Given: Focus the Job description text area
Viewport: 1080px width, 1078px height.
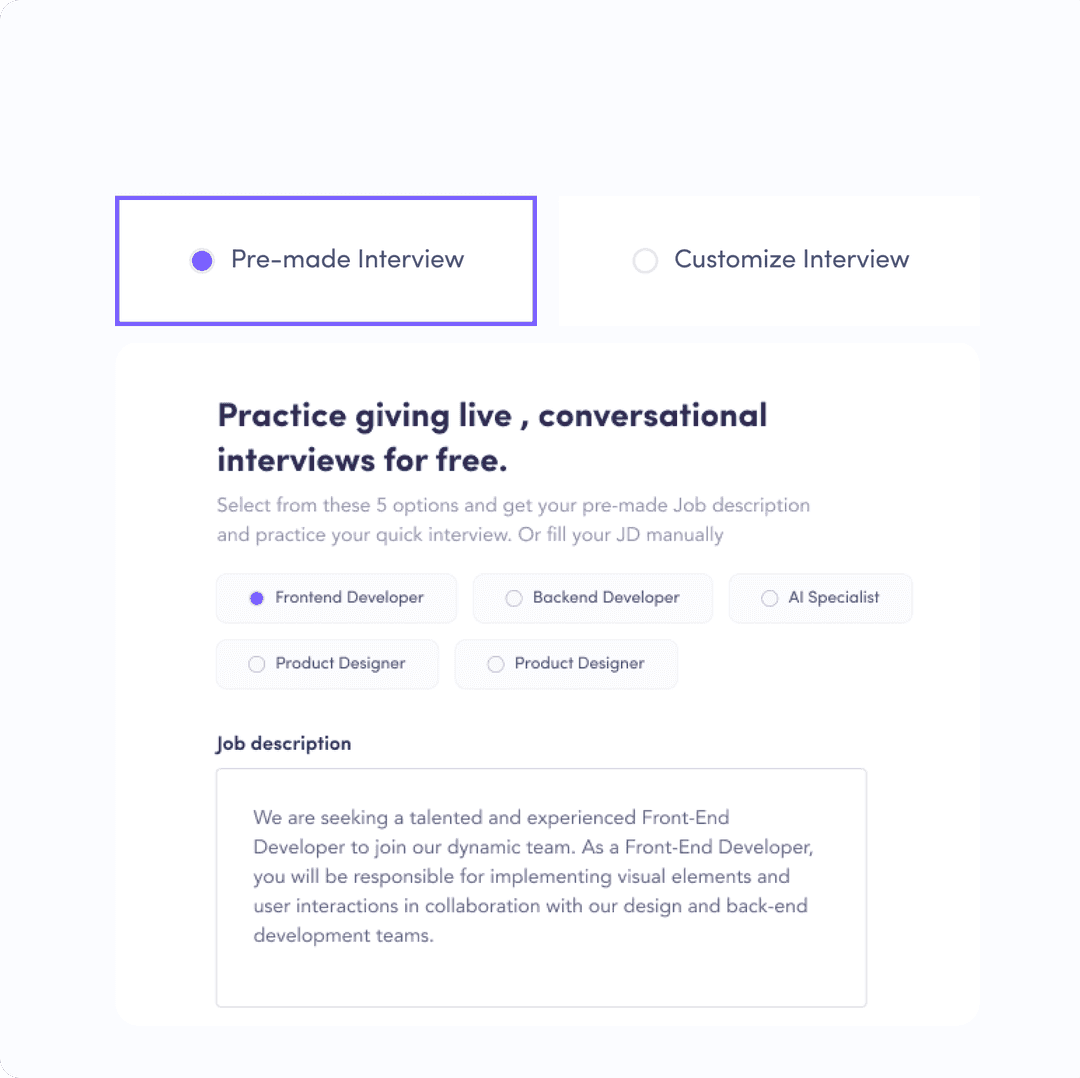Looking at the screenshot, I should point(541,888).
